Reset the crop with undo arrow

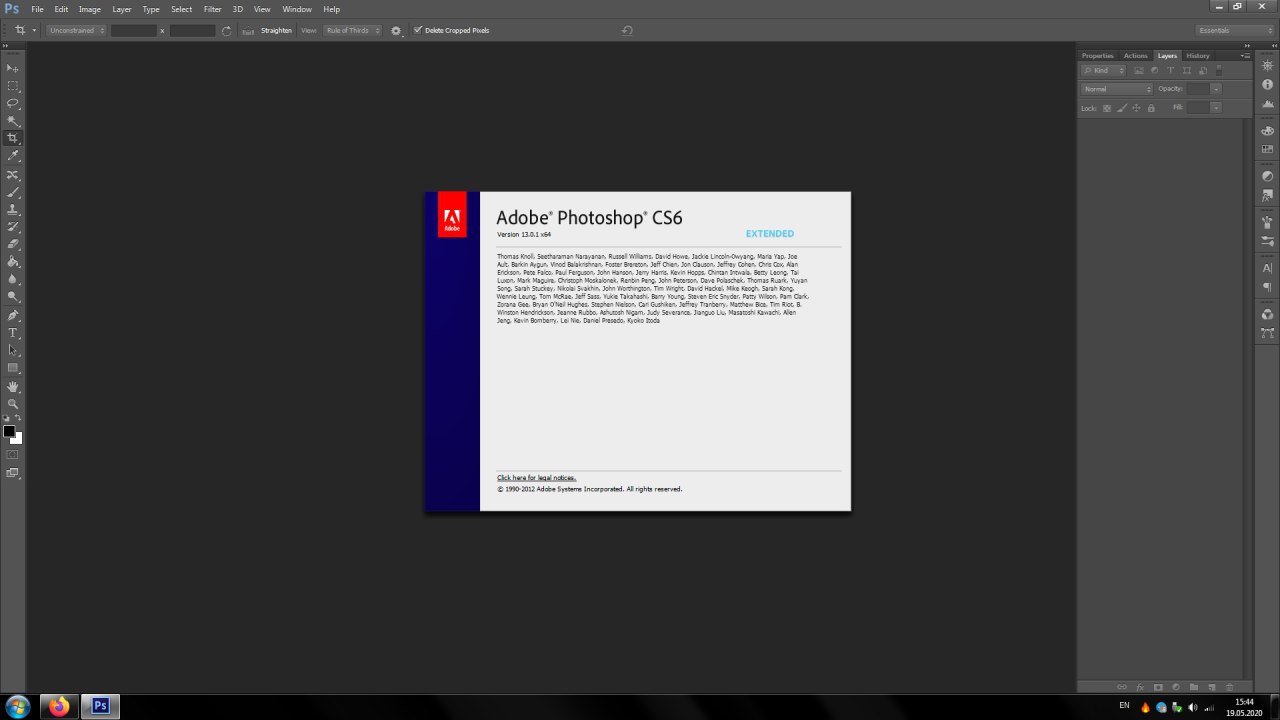627,30
